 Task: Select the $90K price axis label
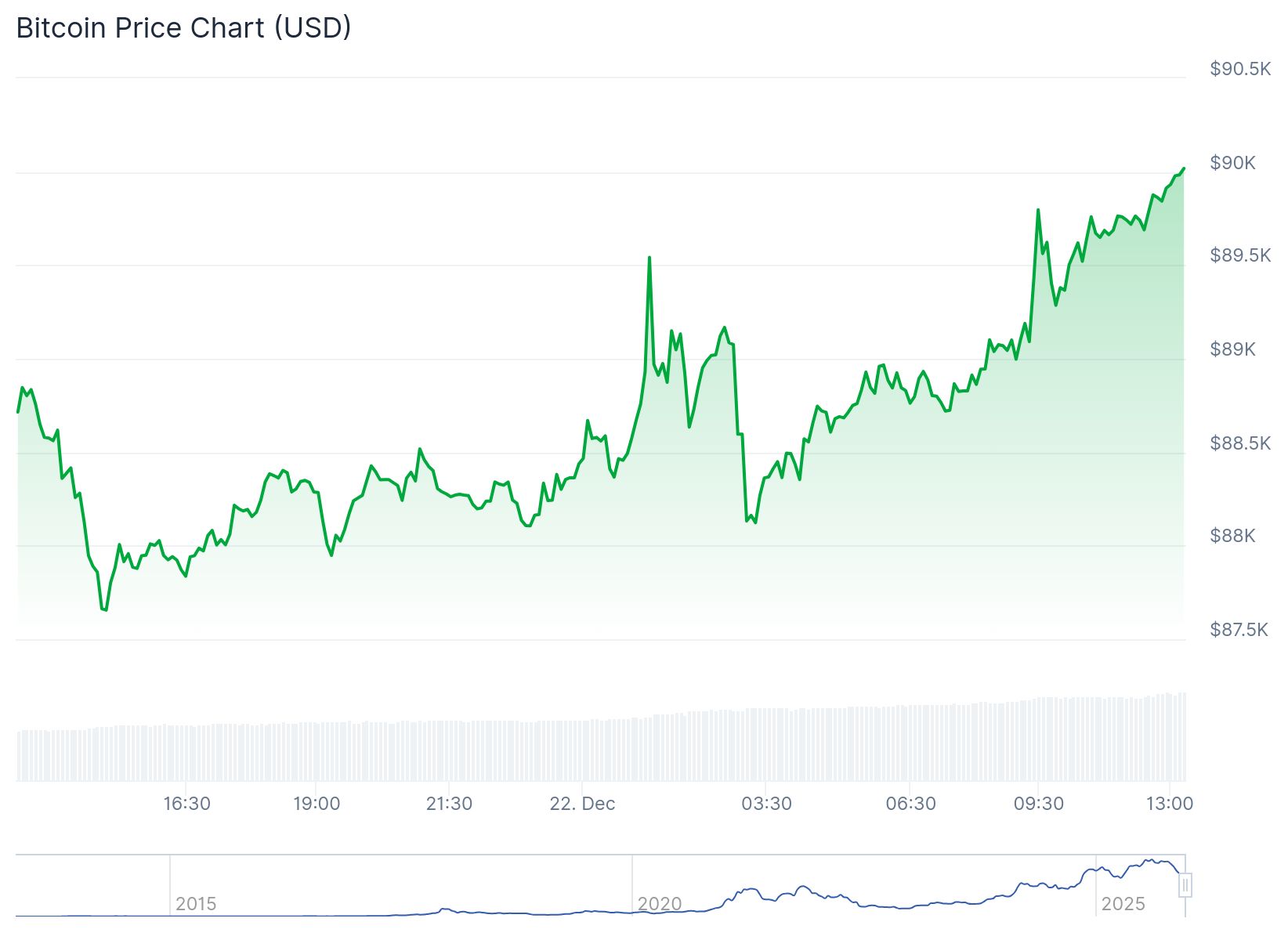(x=1232, y=163)
